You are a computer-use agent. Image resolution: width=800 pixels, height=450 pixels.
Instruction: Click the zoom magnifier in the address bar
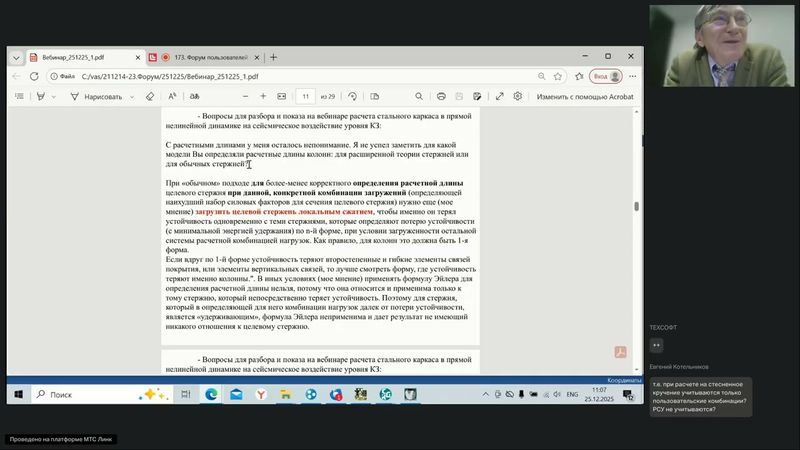pos(541,76)
